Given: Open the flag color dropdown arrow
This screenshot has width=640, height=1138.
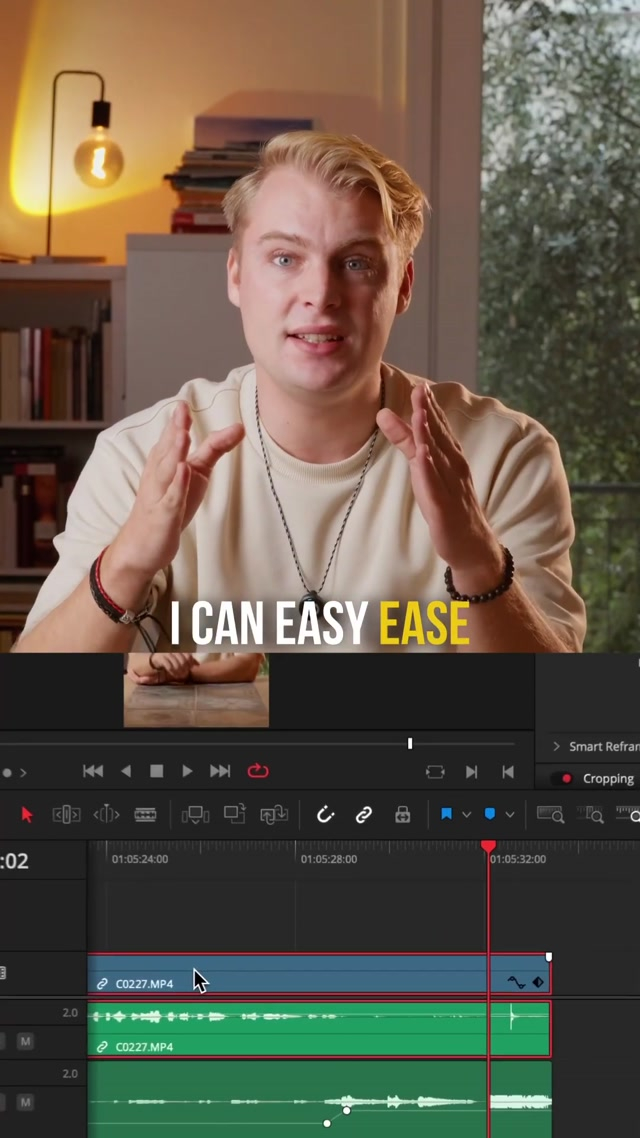Looking at the screenshot, I should pyautogui.click(x=467, y=814).
